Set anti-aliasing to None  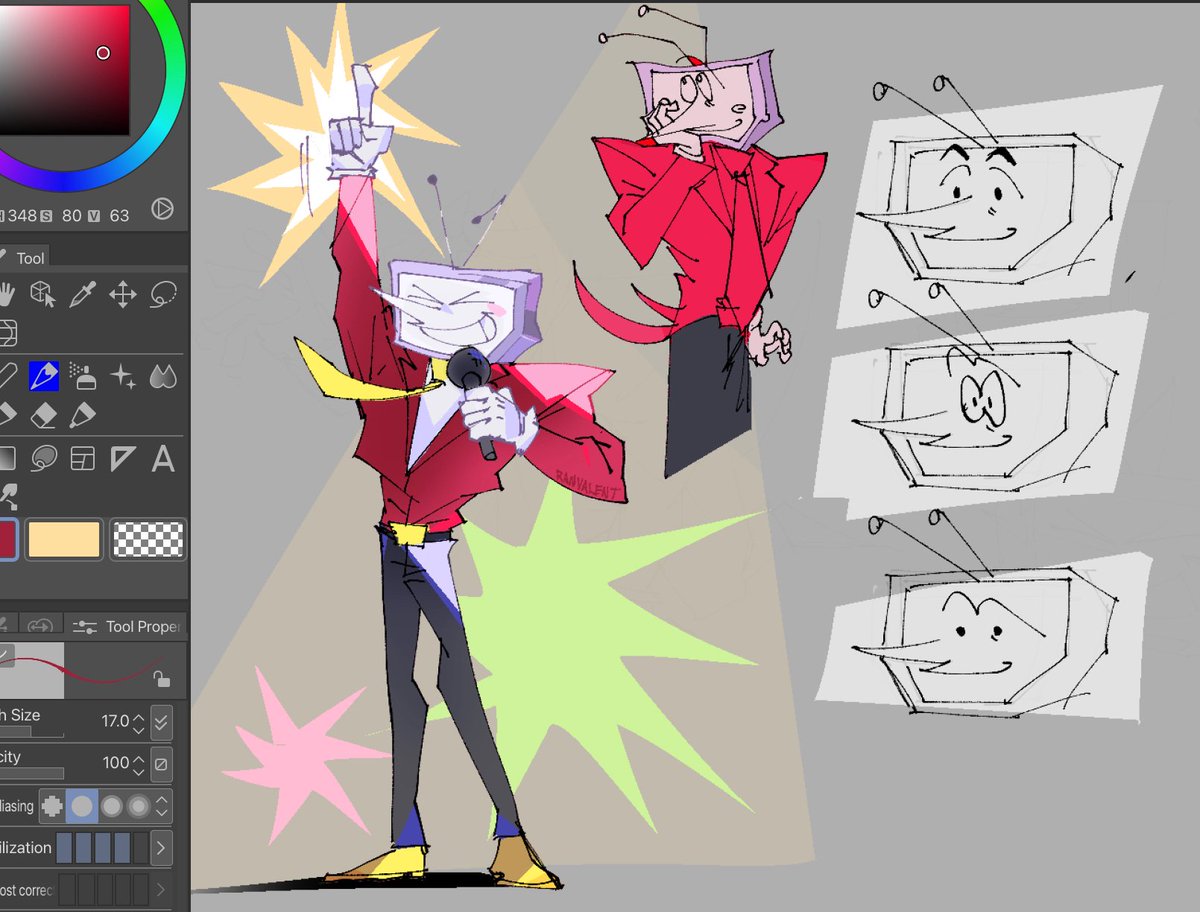[x=51, y=806]
